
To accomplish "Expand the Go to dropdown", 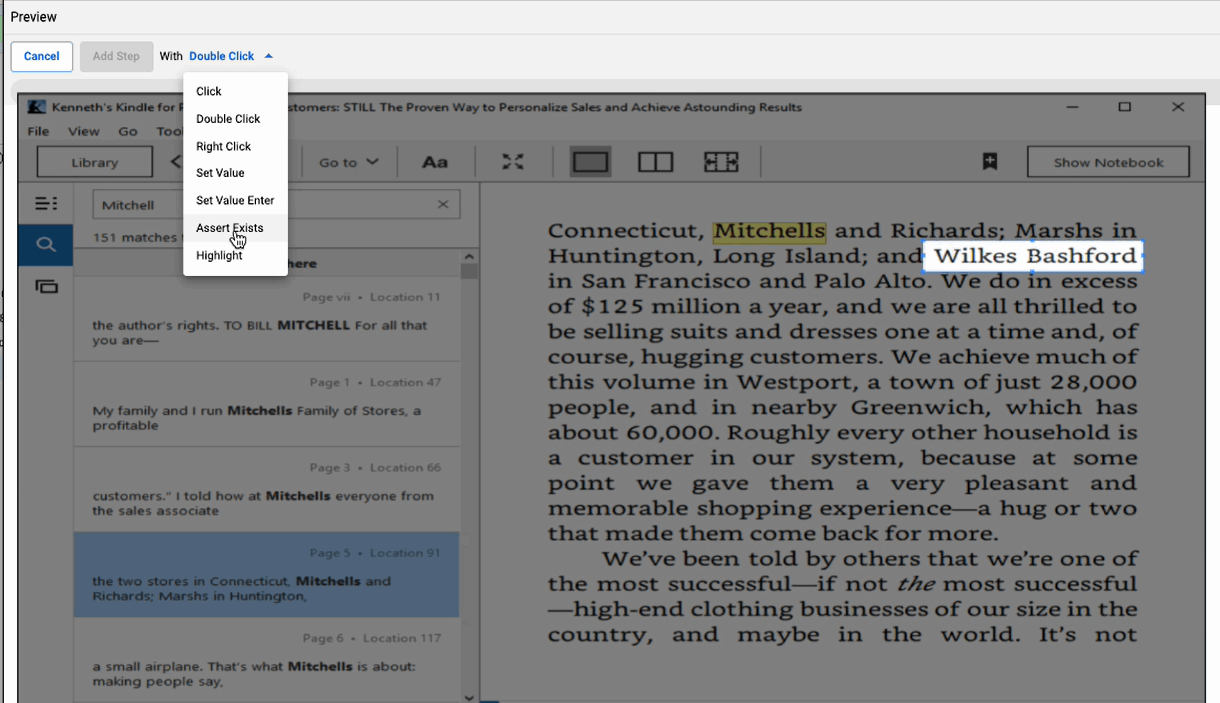I will [x=348, y=162].
